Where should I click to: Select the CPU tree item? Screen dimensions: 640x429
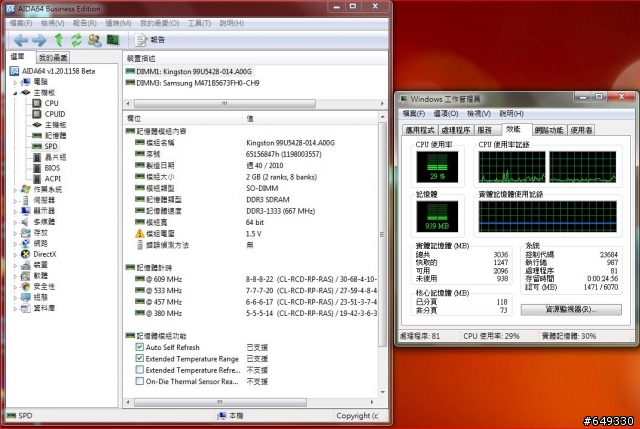pos(51,103)
